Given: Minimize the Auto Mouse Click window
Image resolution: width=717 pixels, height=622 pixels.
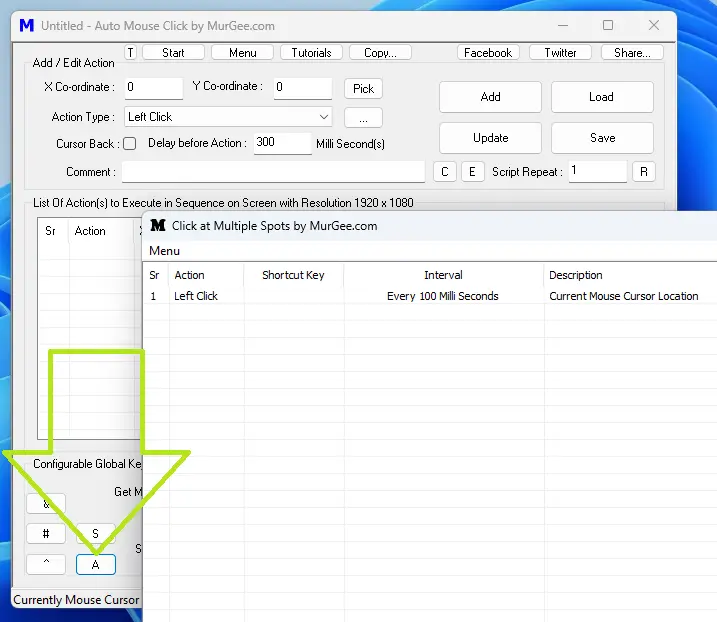Looking at the screenshot, I should (x=563, y=26).
